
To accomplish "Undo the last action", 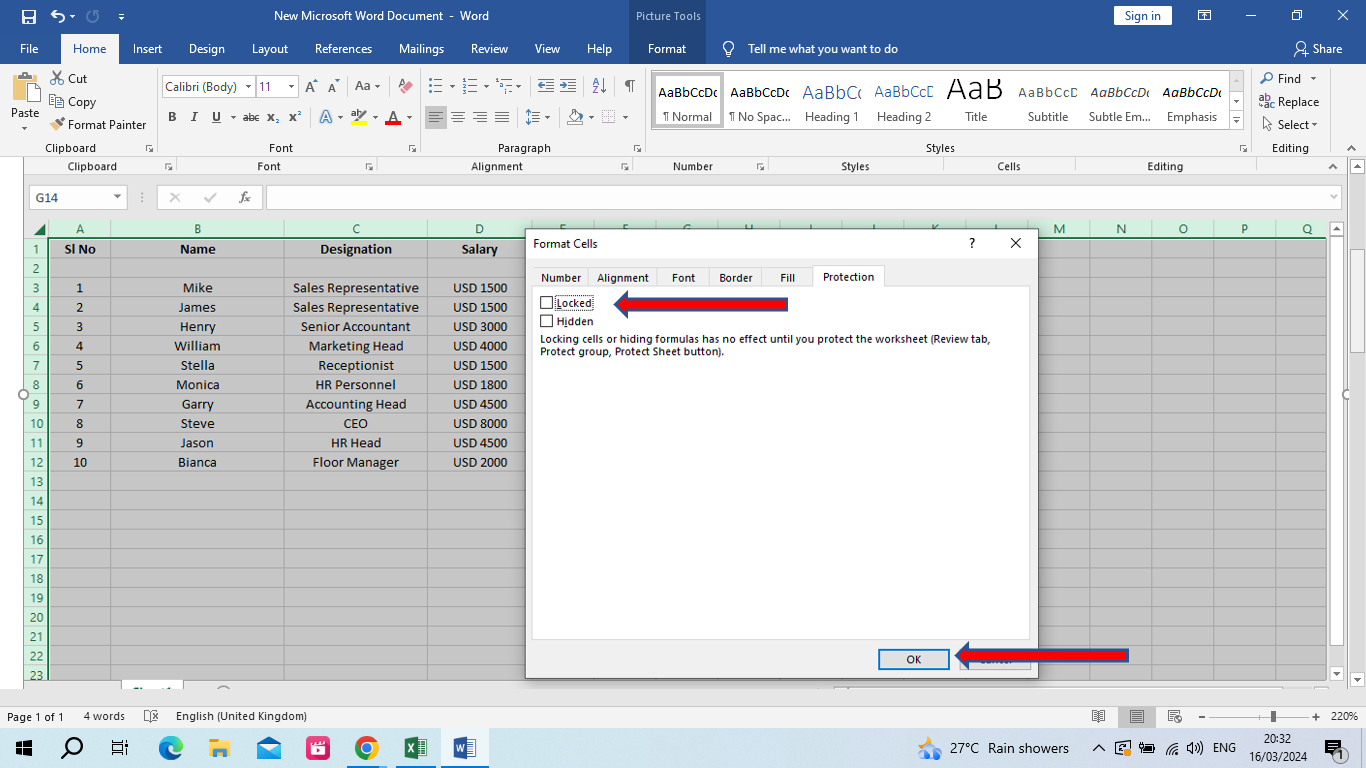I will [x=58, y=16].
